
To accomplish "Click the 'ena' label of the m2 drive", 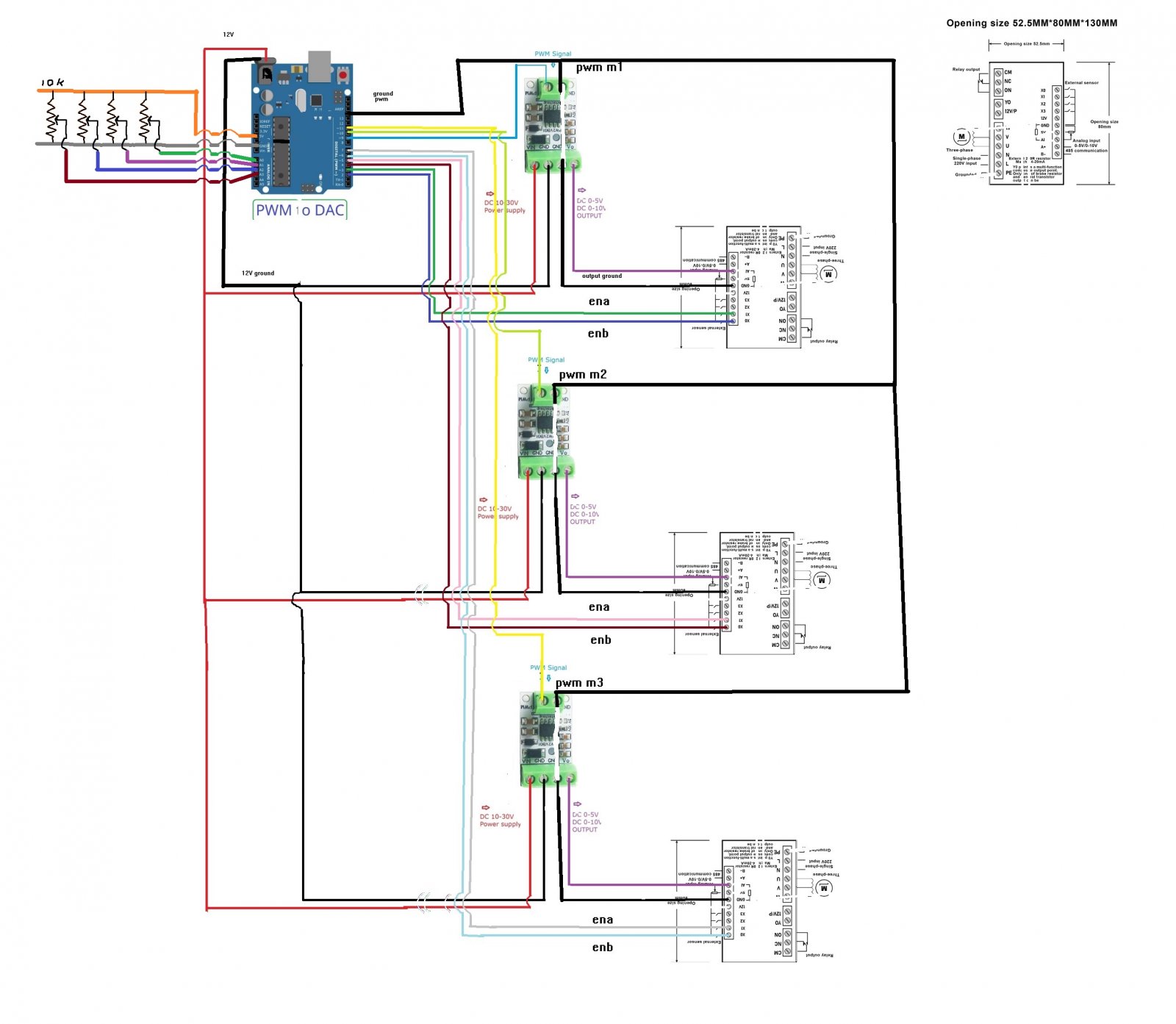I will click(599, 607).
